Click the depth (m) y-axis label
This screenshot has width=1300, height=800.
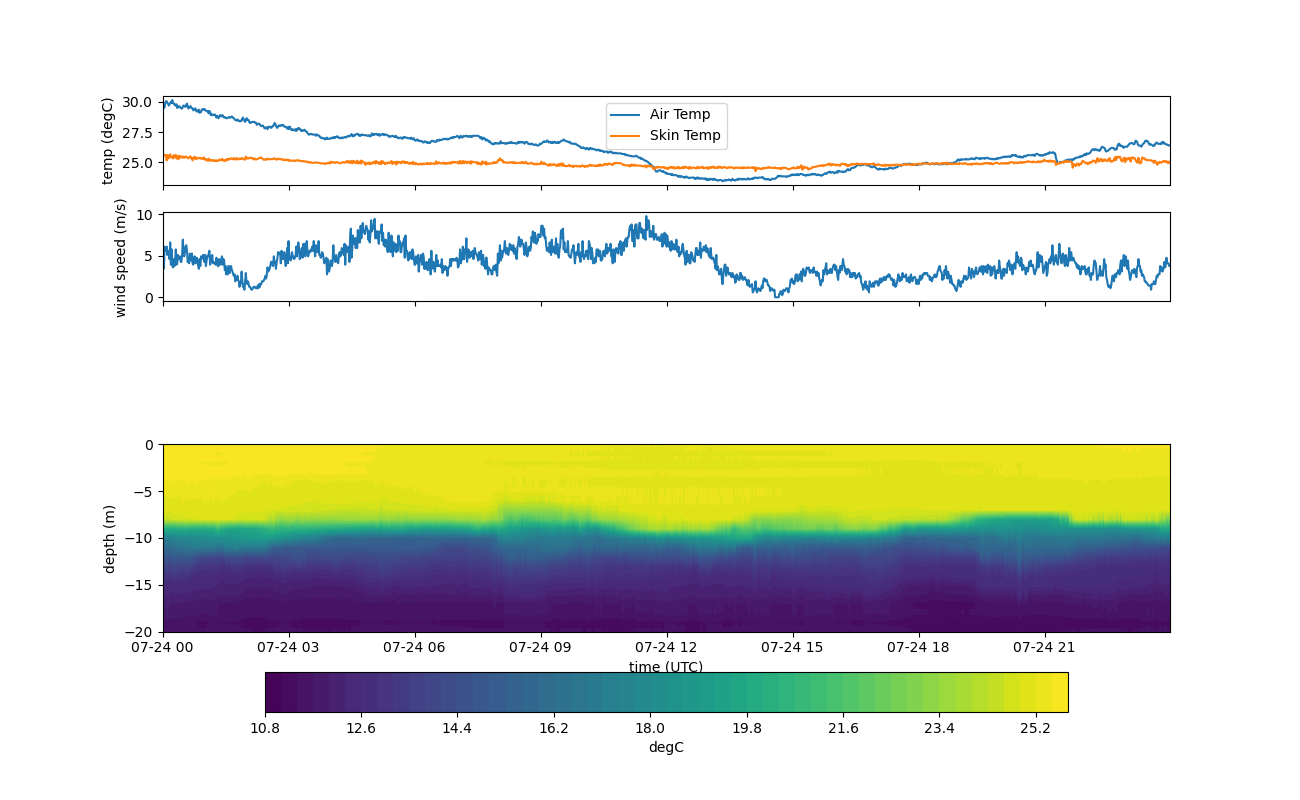110,539
